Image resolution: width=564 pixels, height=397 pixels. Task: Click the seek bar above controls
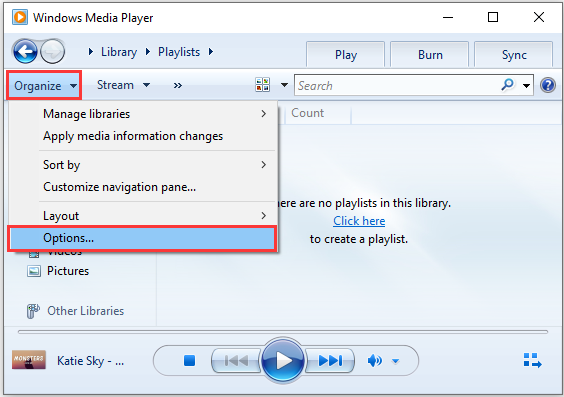[x=283, y=332]
